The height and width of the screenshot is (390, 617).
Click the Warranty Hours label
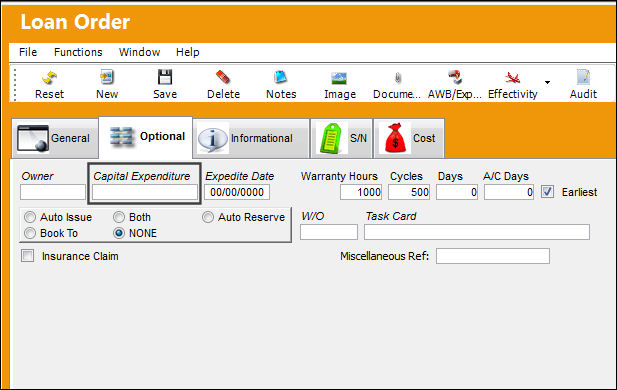(339, 176)
